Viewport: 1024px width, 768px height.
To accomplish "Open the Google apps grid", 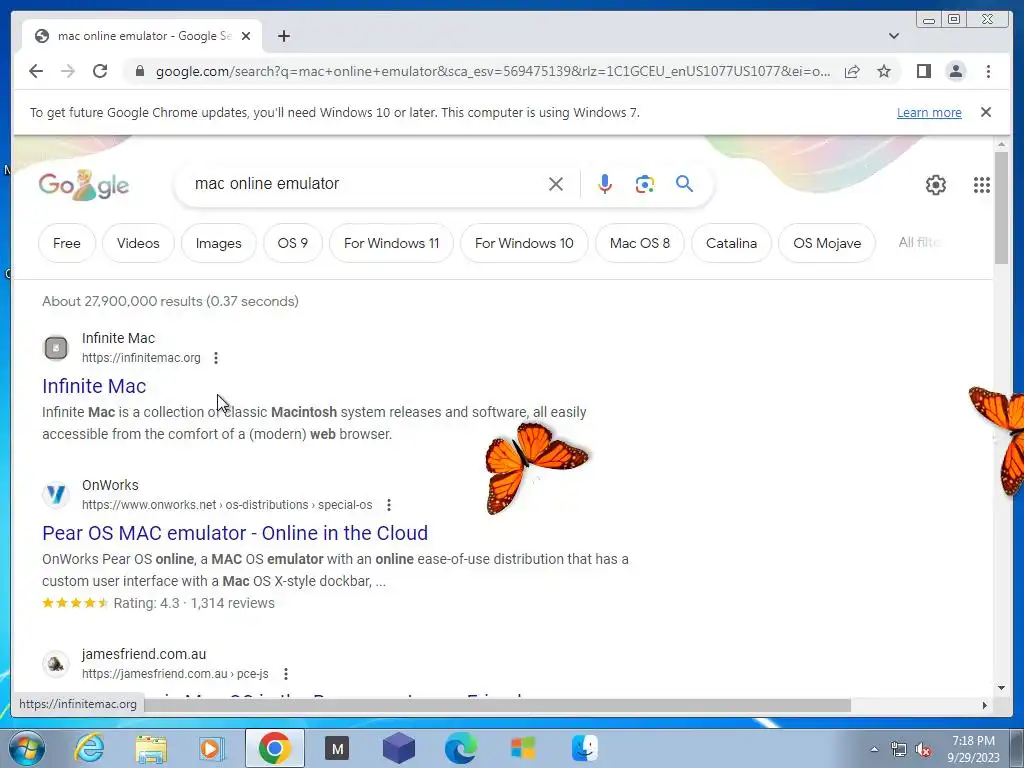I will click(x=981, y=185).
